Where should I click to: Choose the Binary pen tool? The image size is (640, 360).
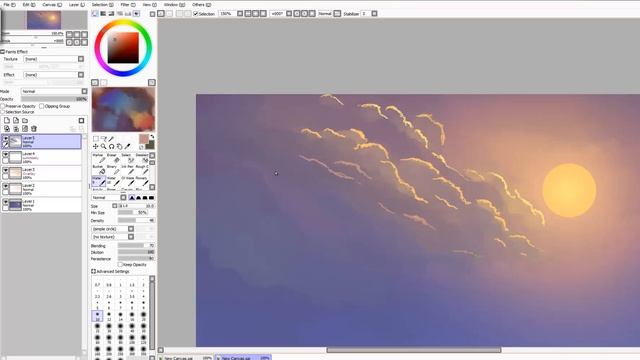[x=113, y=170]
